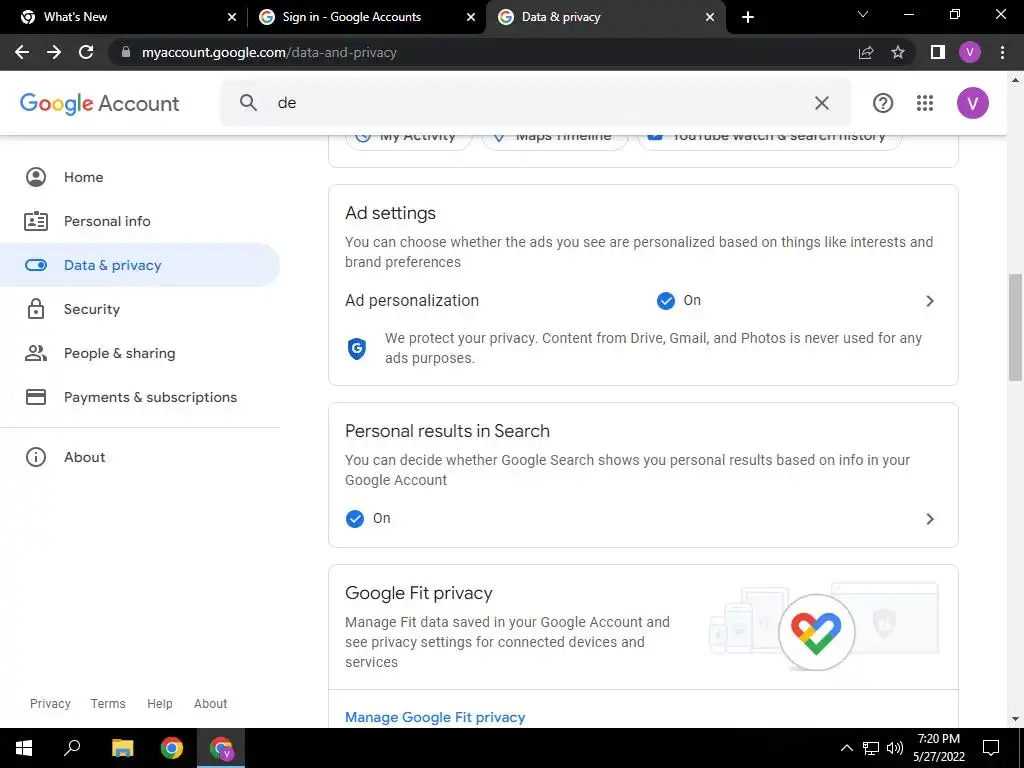Click the Google Account logo
Image resolution: width=1024 pixels, height=768 pixels.
99,103
